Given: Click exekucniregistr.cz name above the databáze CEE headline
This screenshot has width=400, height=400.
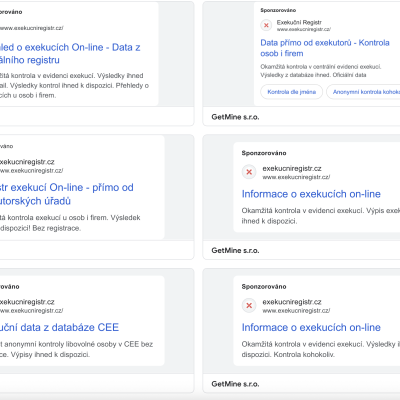Looking at the screenshot, I should (27, 302).
